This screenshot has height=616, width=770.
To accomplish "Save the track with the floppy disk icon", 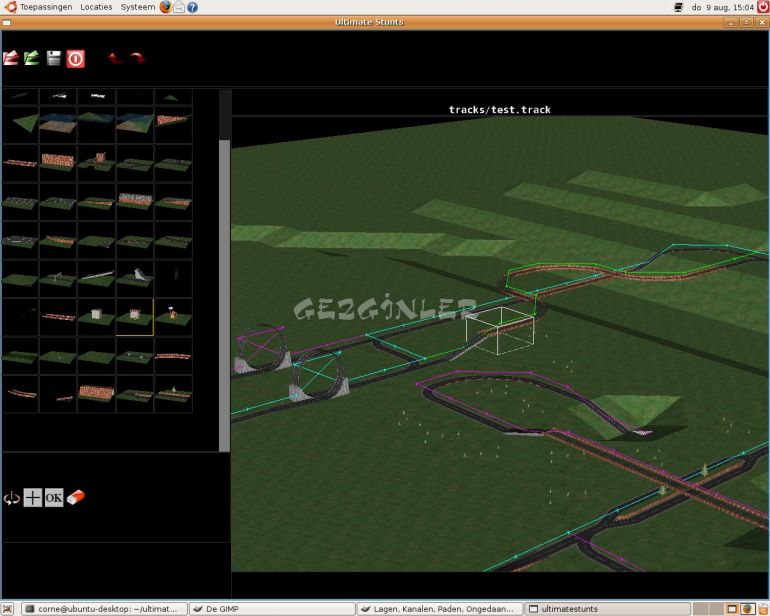I will (54, 58).
